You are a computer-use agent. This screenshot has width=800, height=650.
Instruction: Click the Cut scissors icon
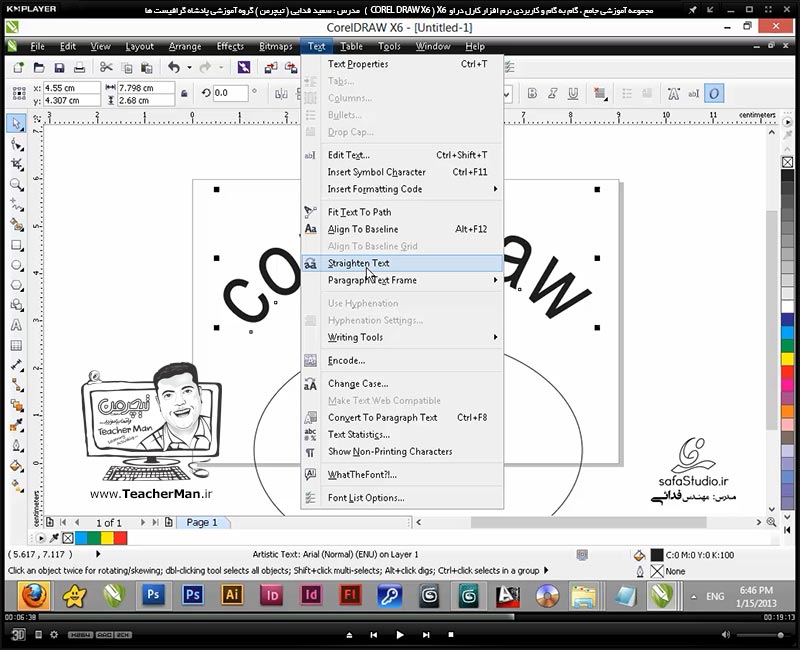(x=106, y=67)
